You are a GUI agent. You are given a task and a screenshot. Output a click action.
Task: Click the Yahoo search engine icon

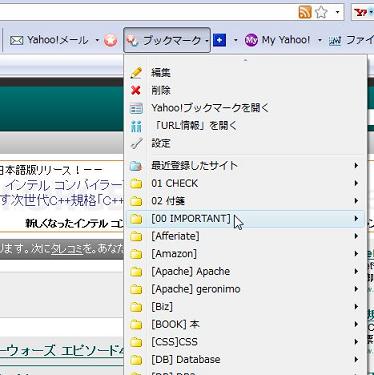click(361, 13)
